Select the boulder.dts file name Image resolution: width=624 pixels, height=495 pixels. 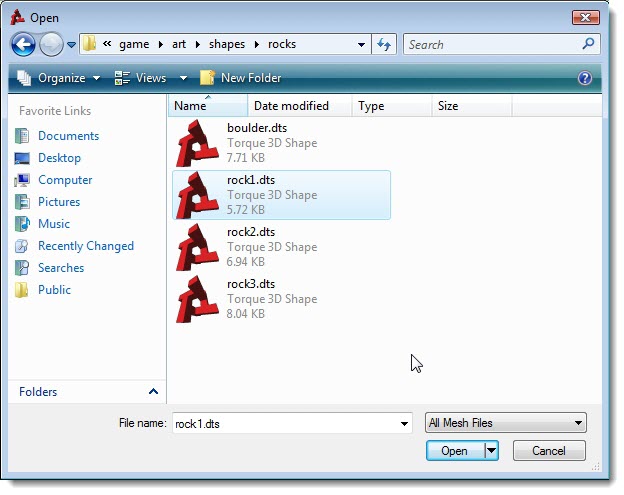257,128
